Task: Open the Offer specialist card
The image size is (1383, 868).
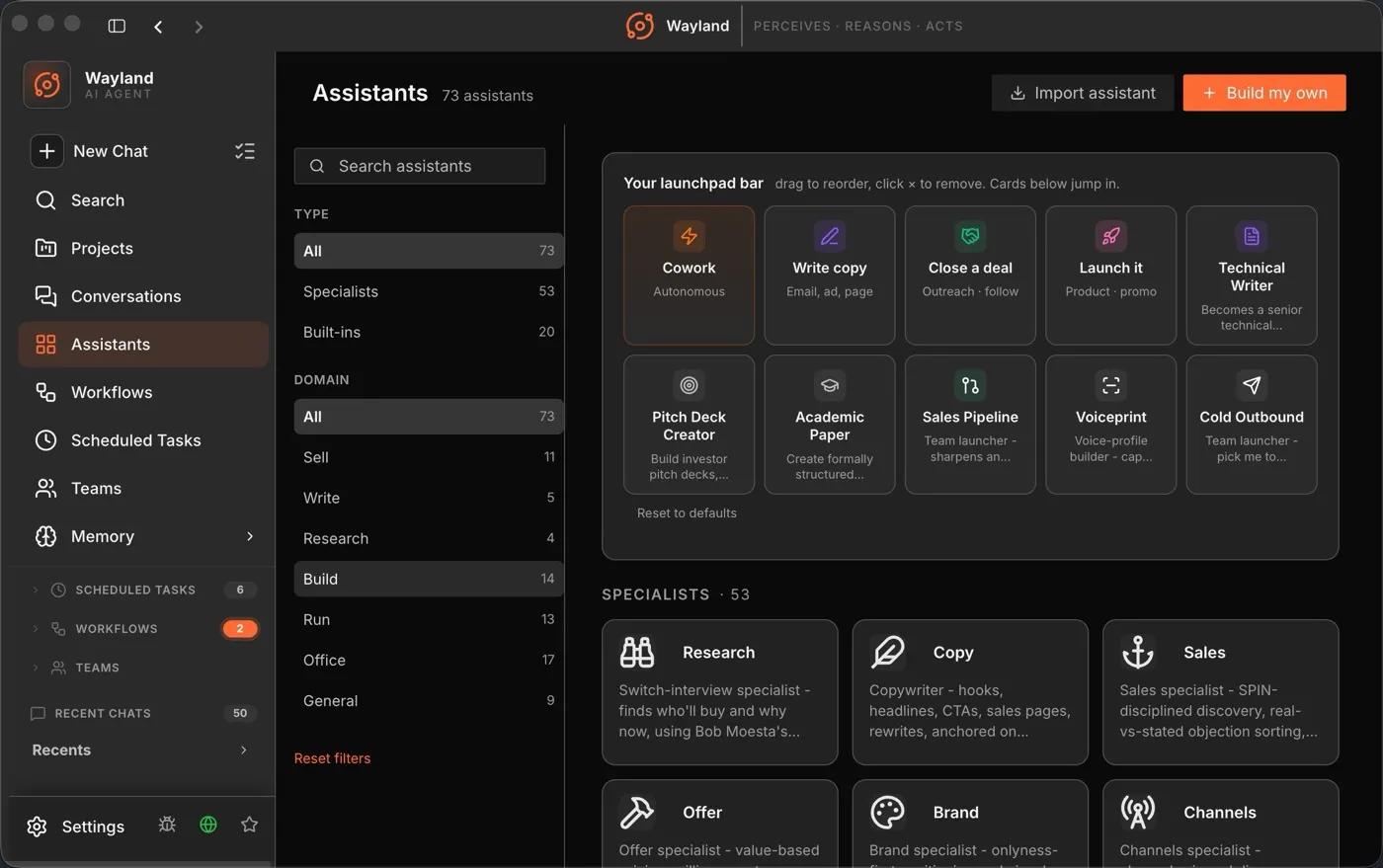Action: coord(720,824)
